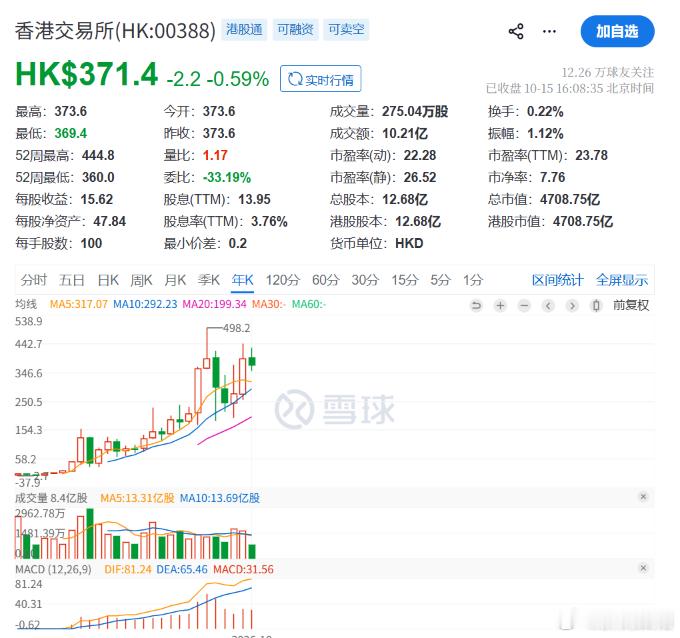The width and height of the screenshot is (680, 638).
Task: Click the 全屏显示 link
Action: [622, 280]
